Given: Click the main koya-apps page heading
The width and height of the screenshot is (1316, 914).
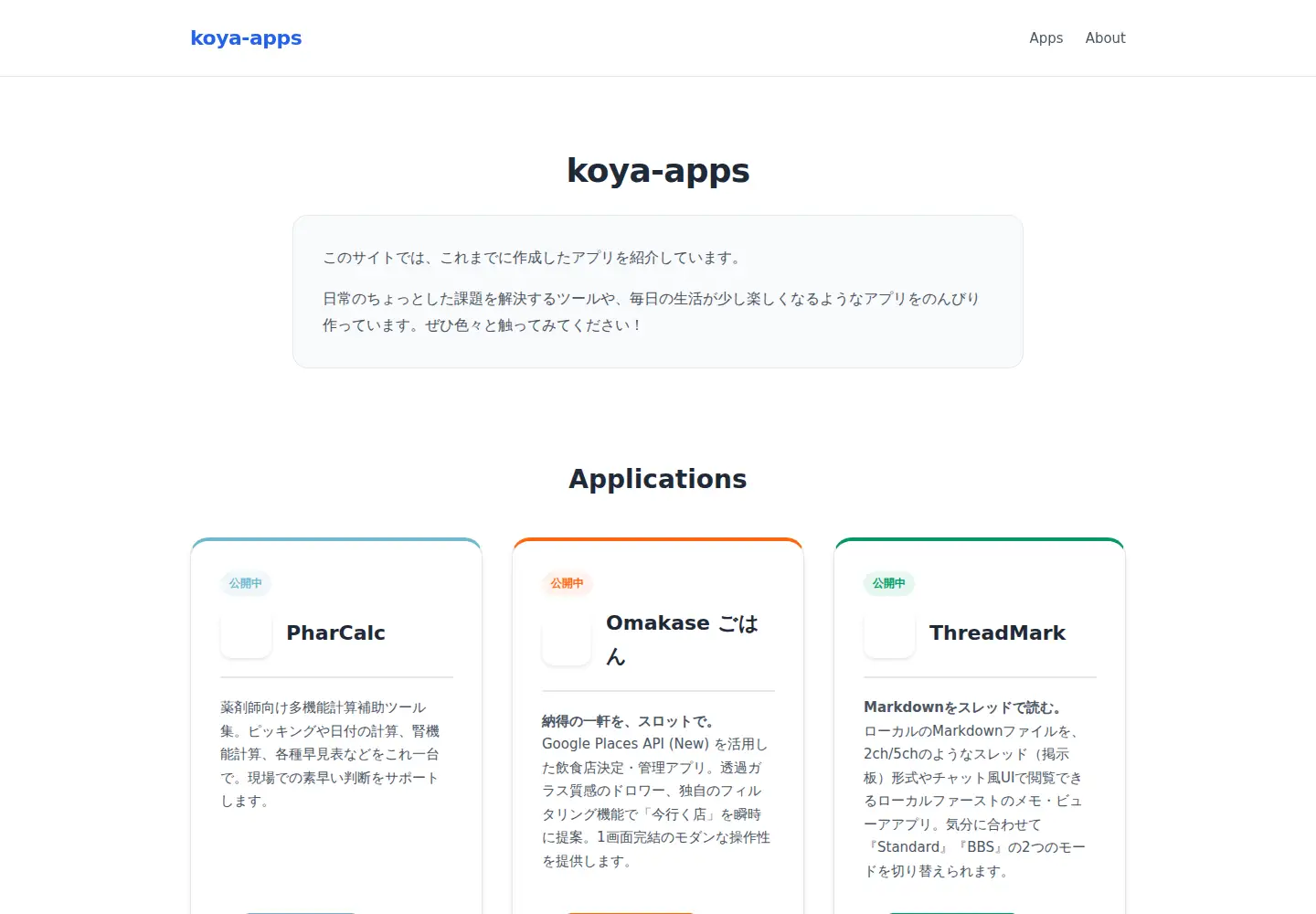Looking at the screenshot, I should coord(658,171).
